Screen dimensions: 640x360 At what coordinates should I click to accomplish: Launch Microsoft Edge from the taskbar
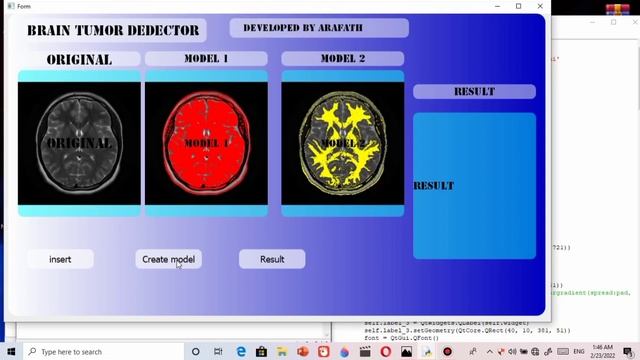coord(241,351)
